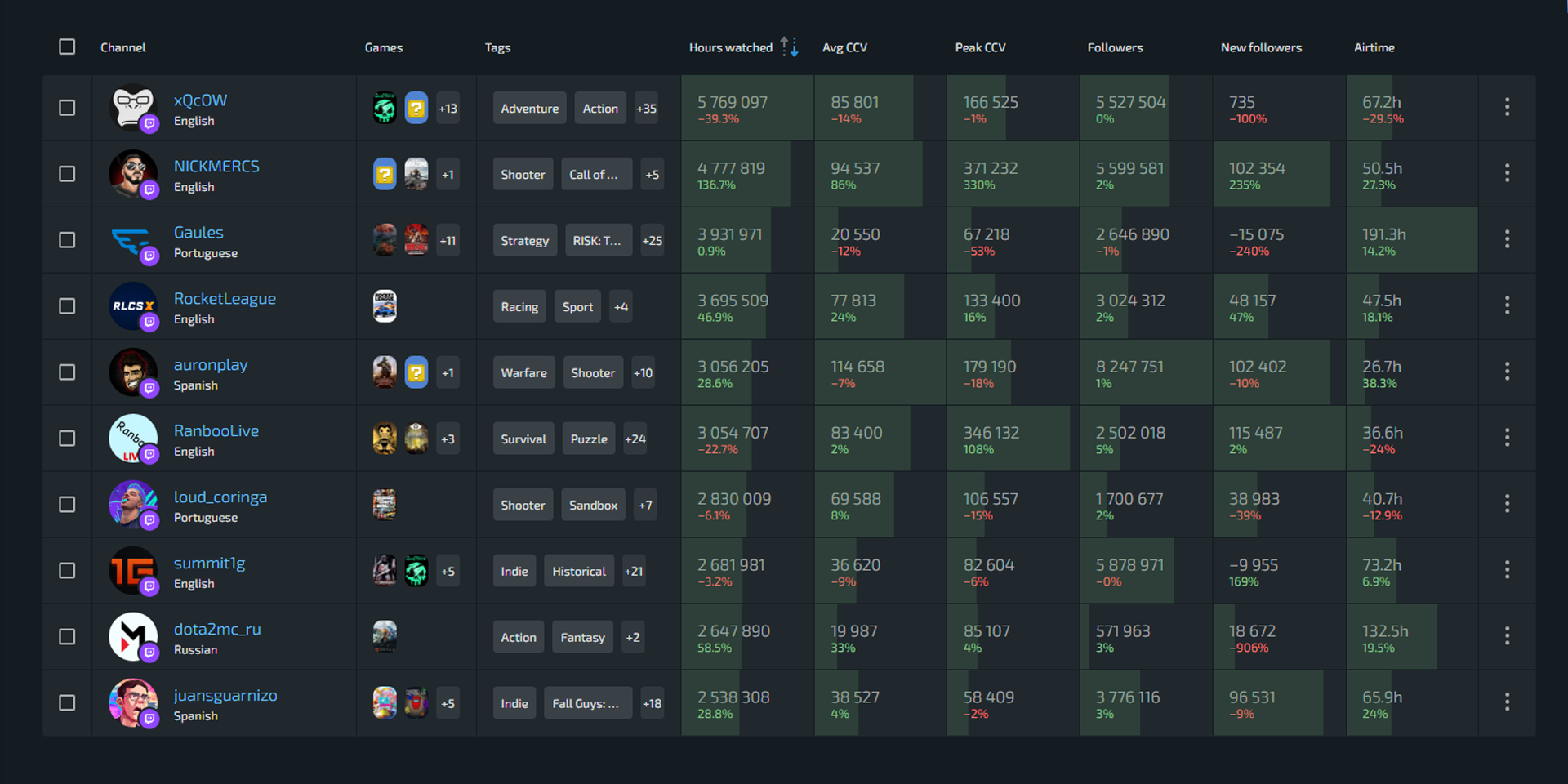This screenshot has width=1568, height=784.
Task: Click the Racing tag for RocketLeague
Action: point(519,306)
